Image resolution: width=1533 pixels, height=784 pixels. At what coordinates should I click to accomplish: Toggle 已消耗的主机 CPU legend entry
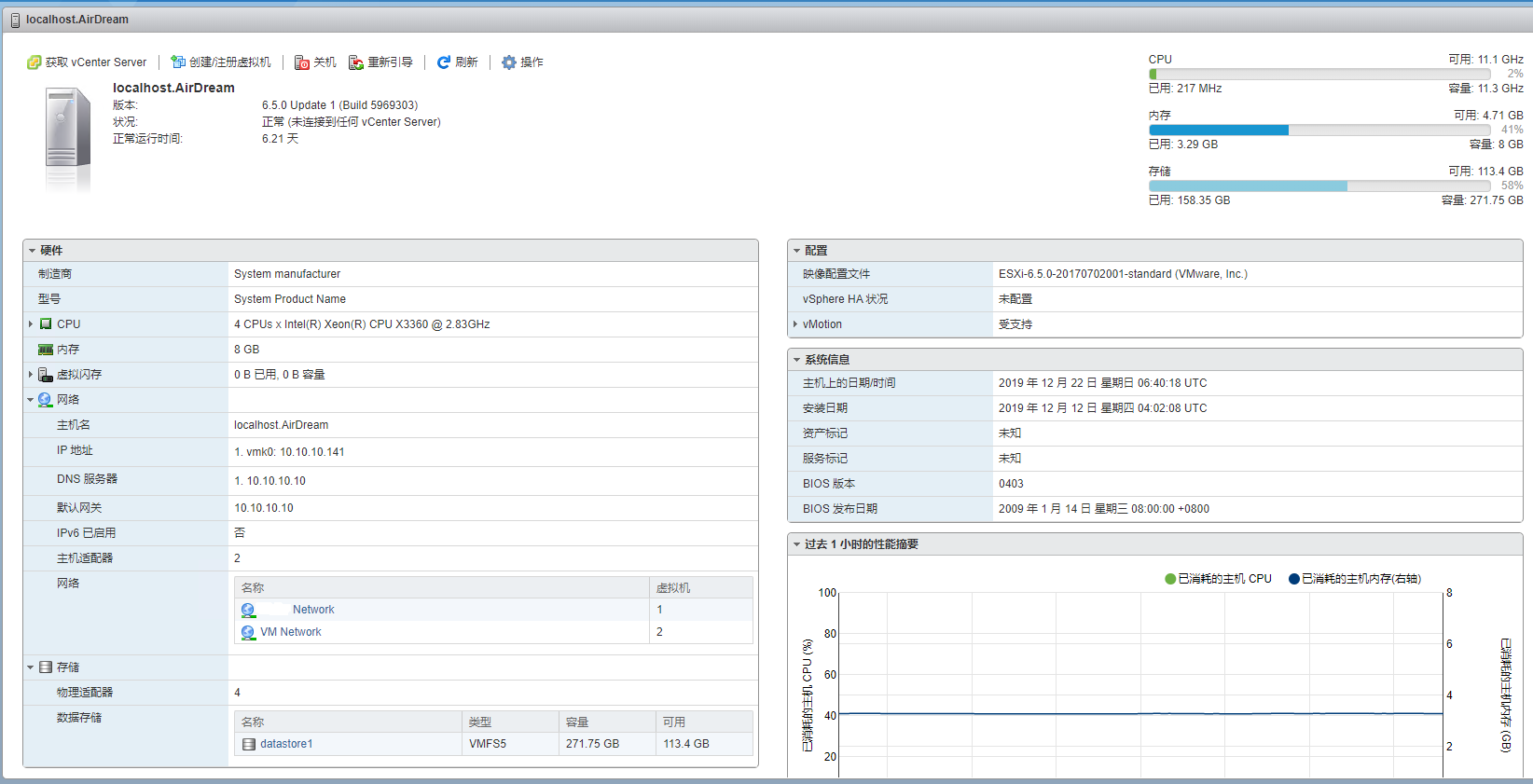coord(1218,579)
